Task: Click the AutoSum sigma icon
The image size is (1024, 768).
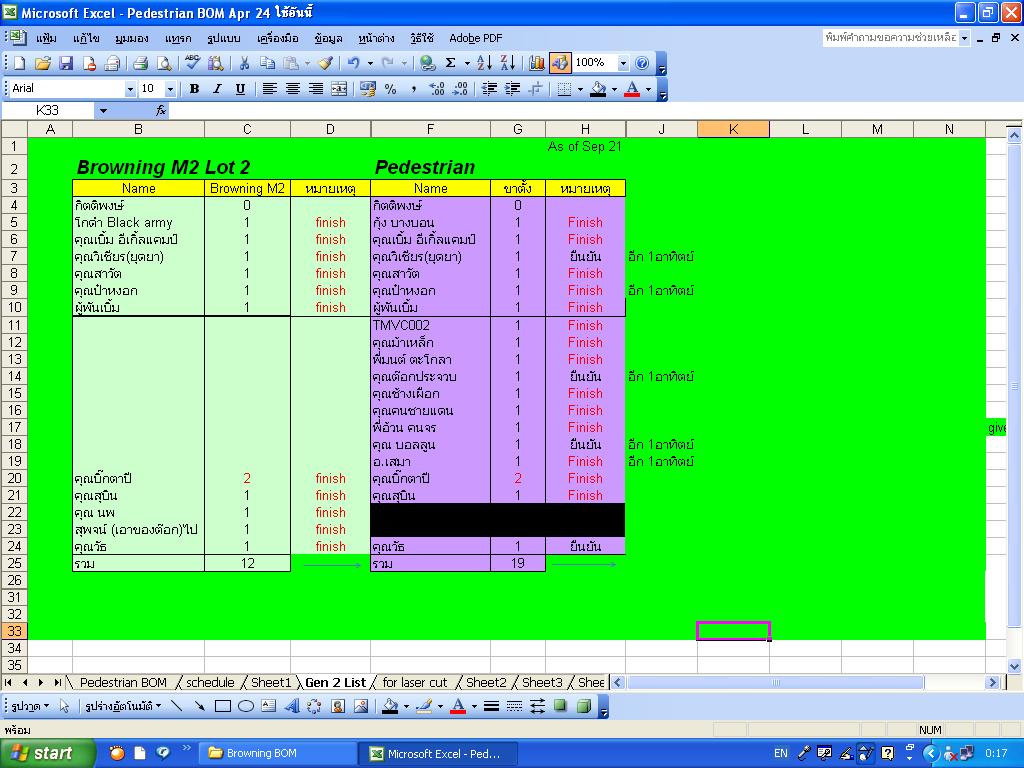Action: click(450, 63)
